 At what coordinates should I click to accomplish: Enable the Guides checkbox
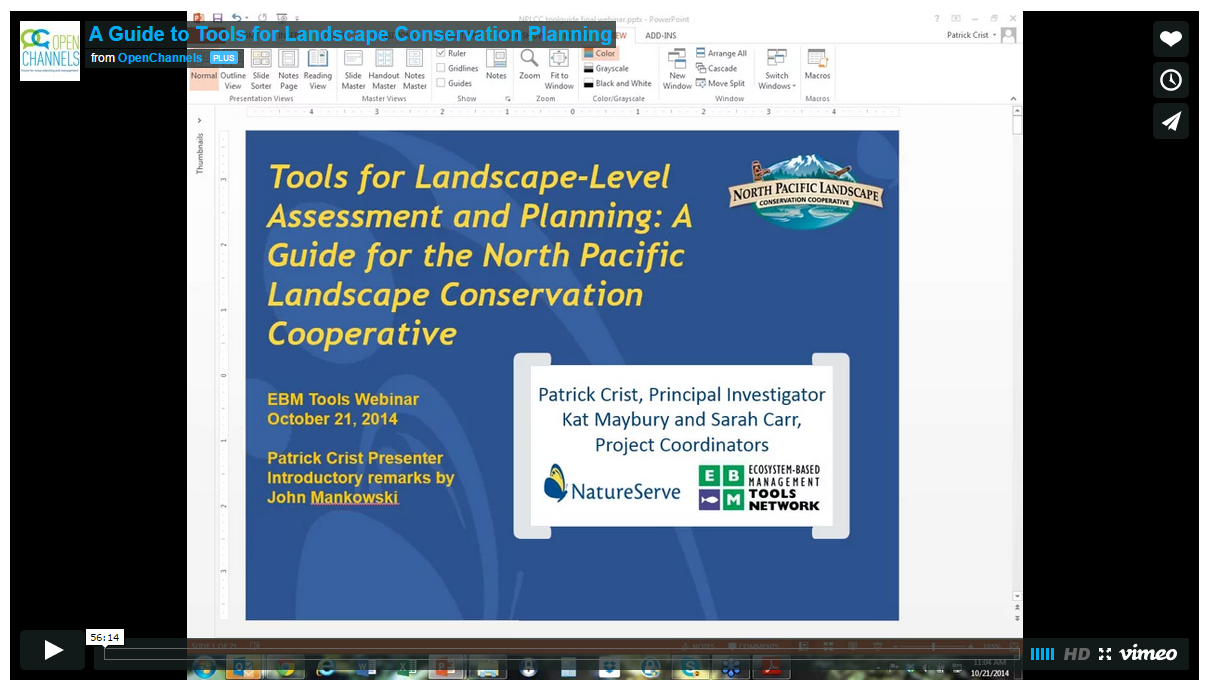[441, 83]
